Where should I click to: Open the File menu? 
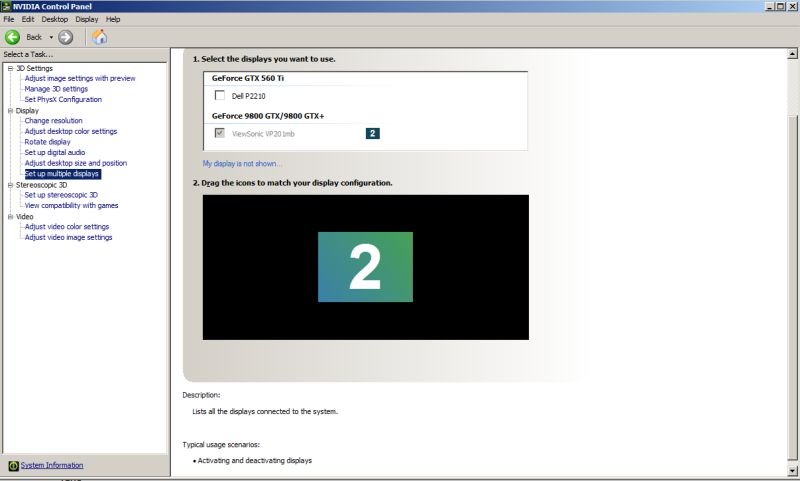pyautogui.click(x=9, y=19)
